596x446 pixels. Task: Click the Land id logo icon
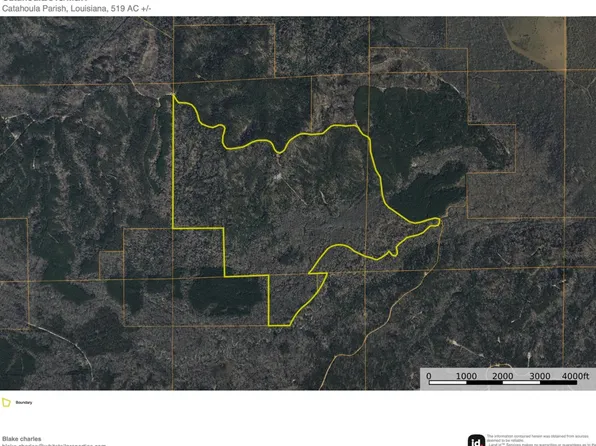[x=476, y=441]
